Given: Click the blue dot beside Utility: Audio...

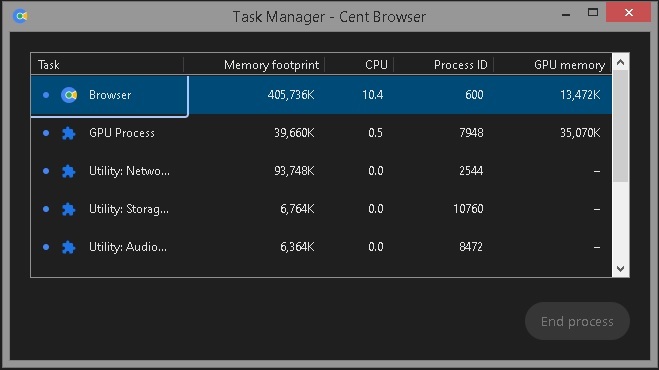Looking at the screenshot, I should [46, 247].
